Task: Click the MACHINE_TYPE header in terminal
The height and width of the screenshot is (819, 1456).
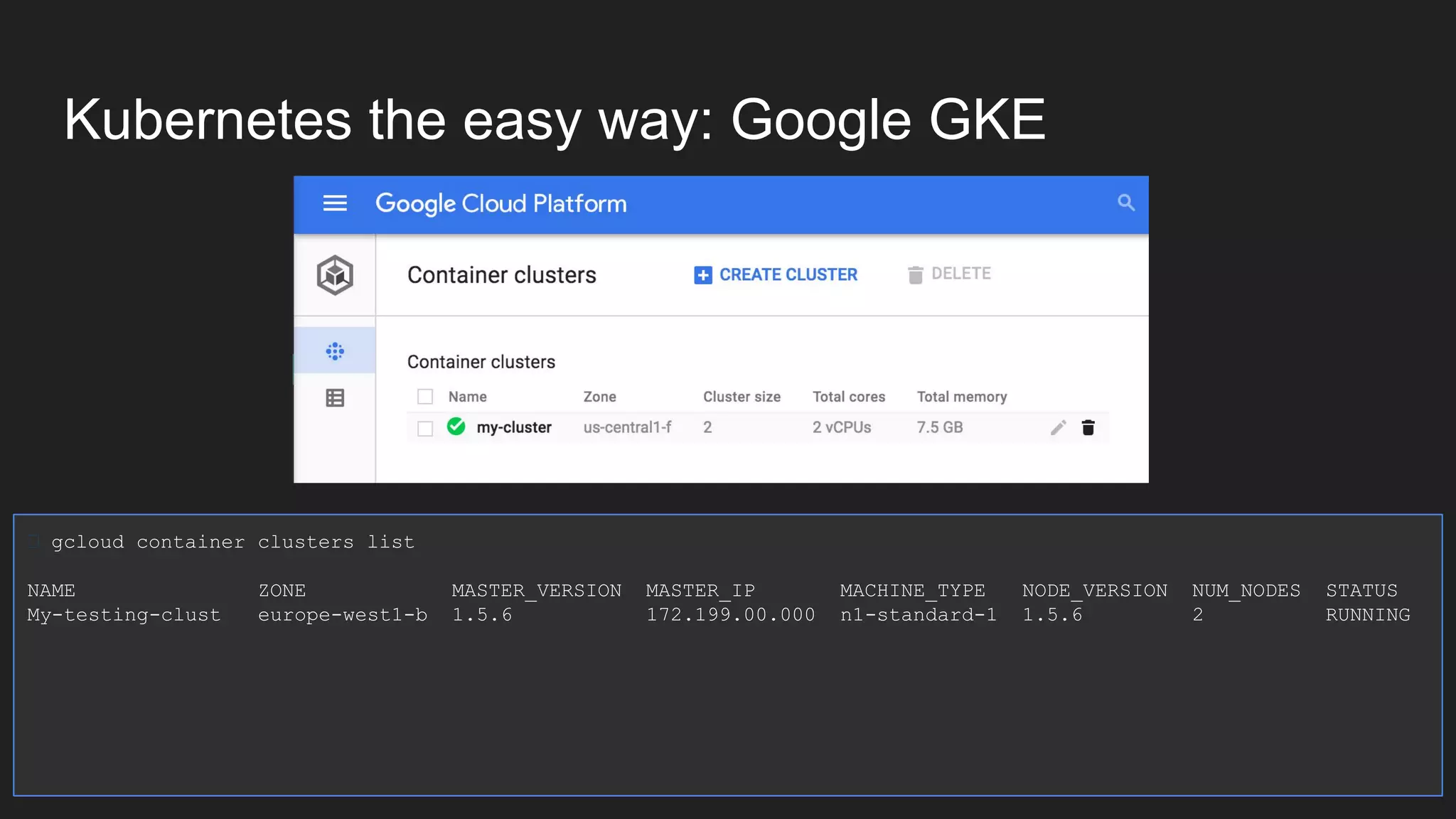Action: (x=913, y=591)
